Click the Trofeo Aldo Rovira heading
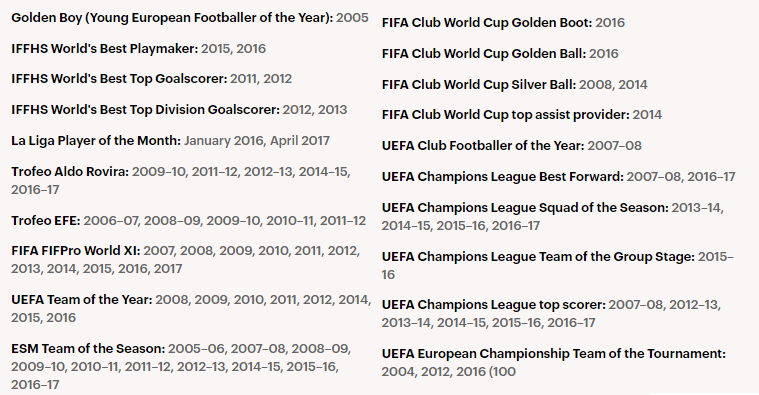Image resolution: width=759 pixels, height=395 pixels. [70, 172]
